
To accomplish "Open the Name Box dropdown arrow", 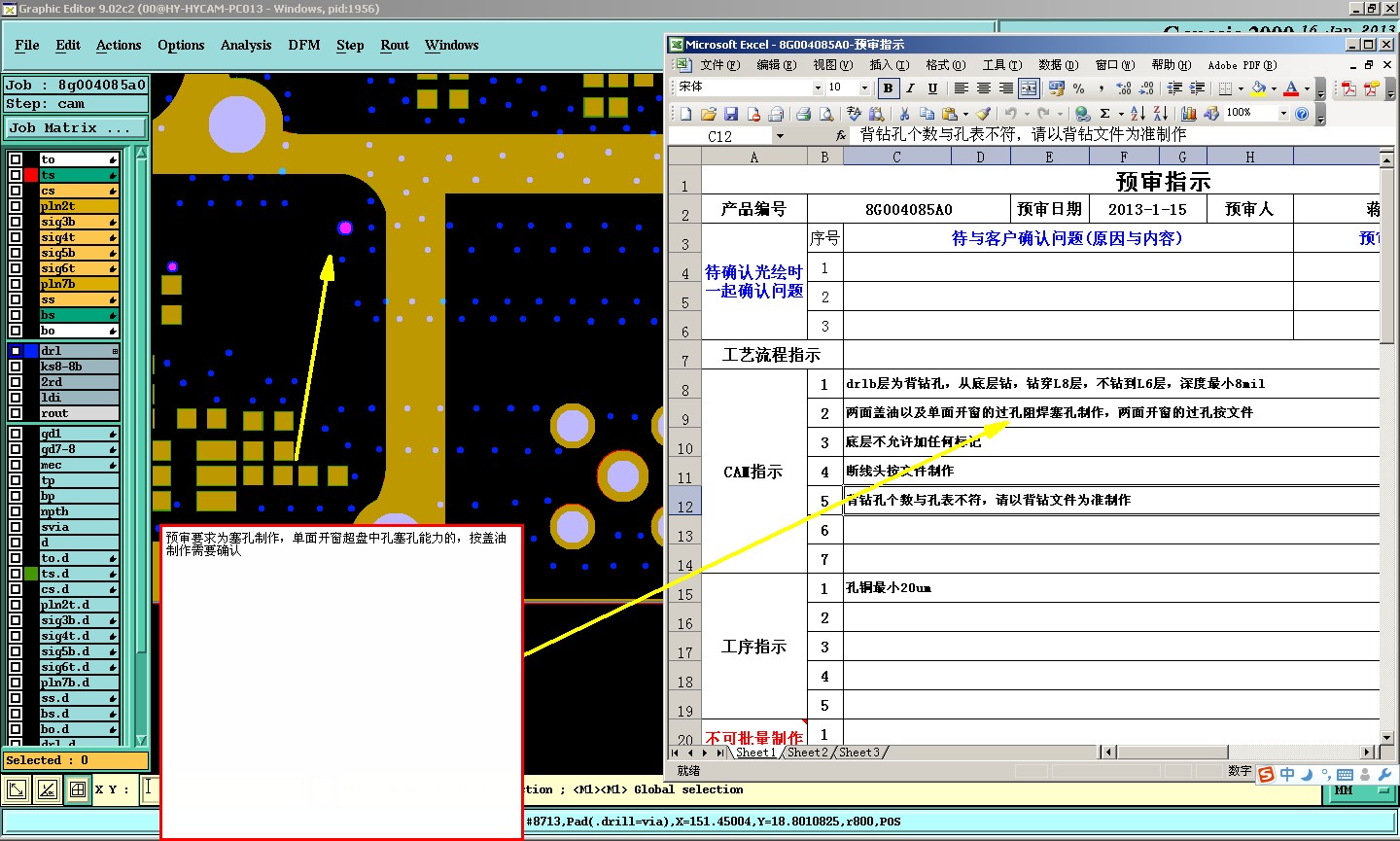I will (x=780, y=136).
